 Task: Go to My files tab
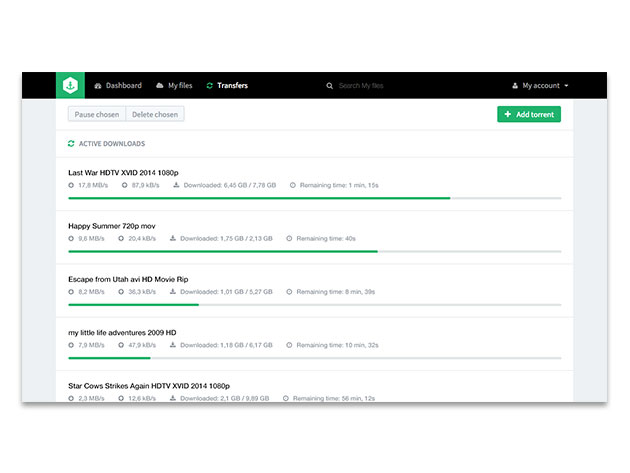174,86
